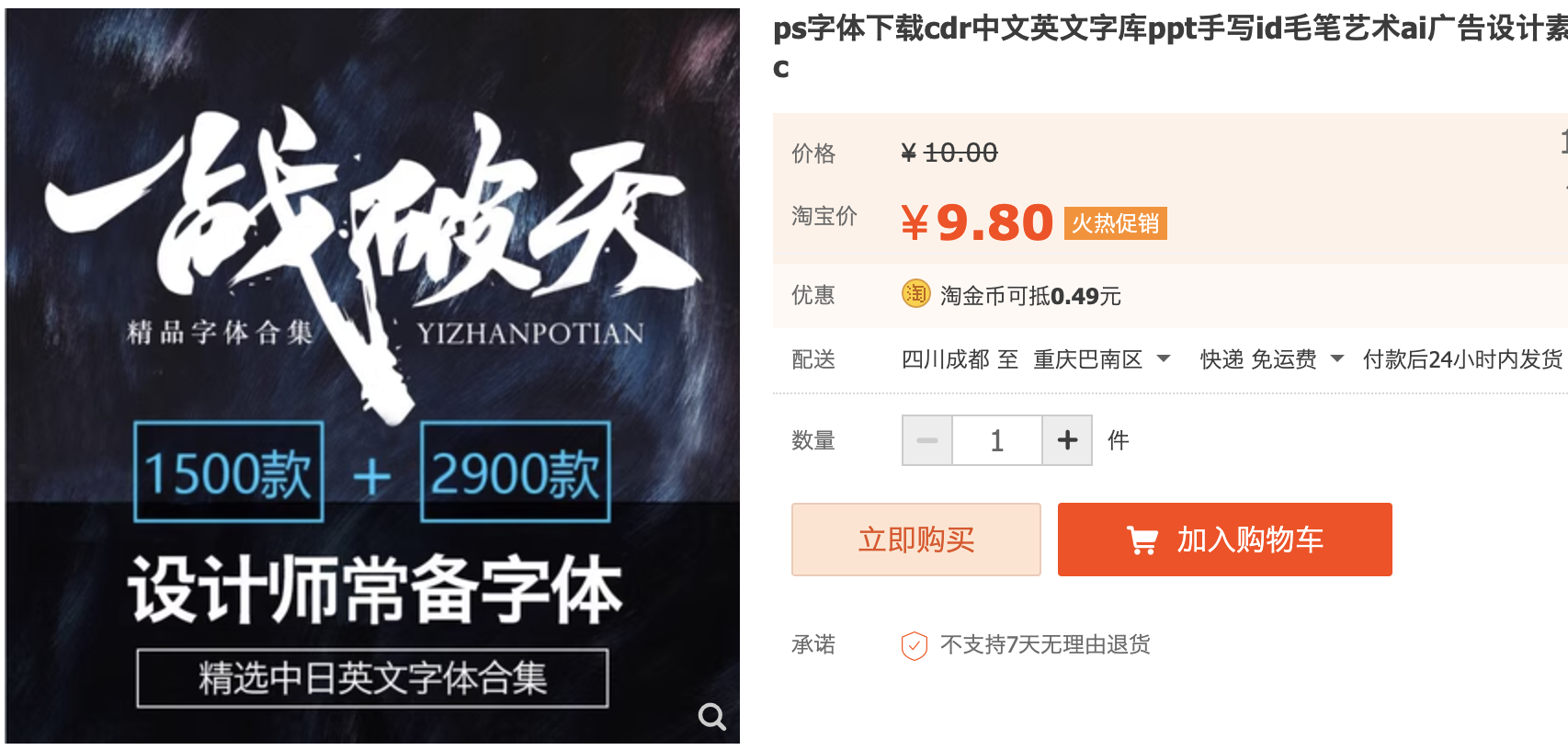Click the 加入购物车 add to cart button

tap(1225, 540)
